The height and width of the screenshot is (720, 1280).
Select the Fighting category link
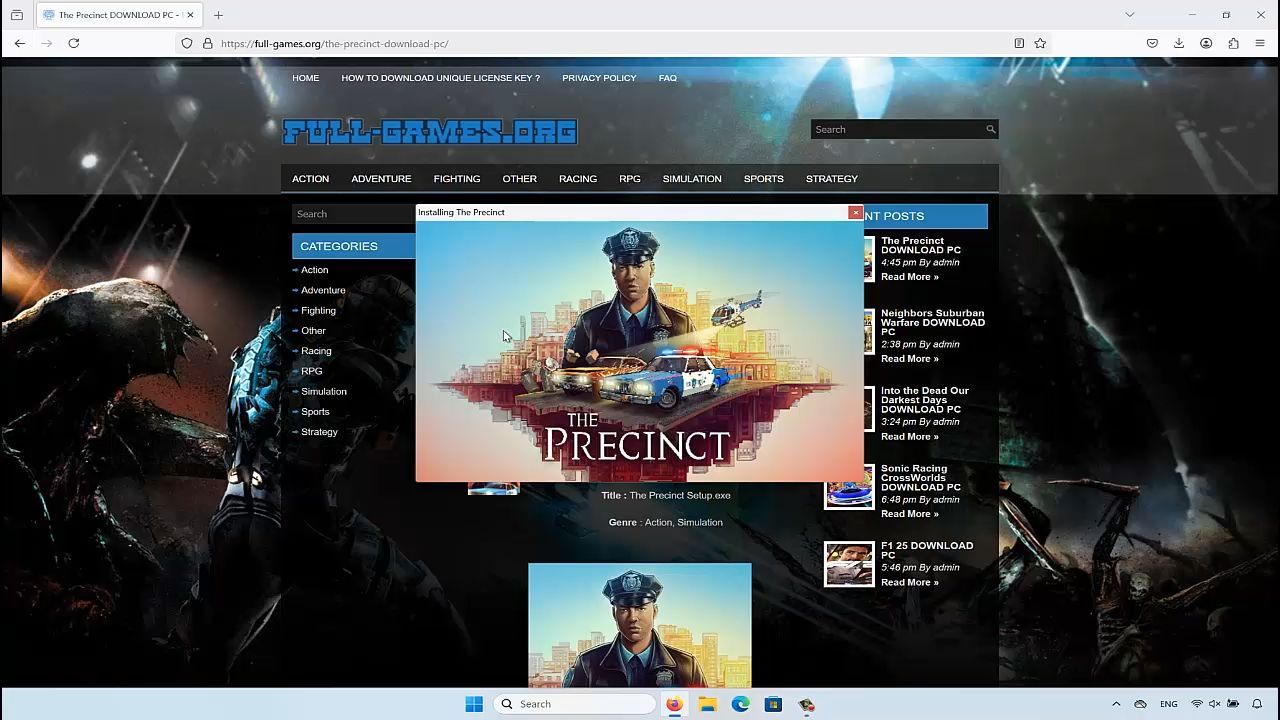coord(318,311)
